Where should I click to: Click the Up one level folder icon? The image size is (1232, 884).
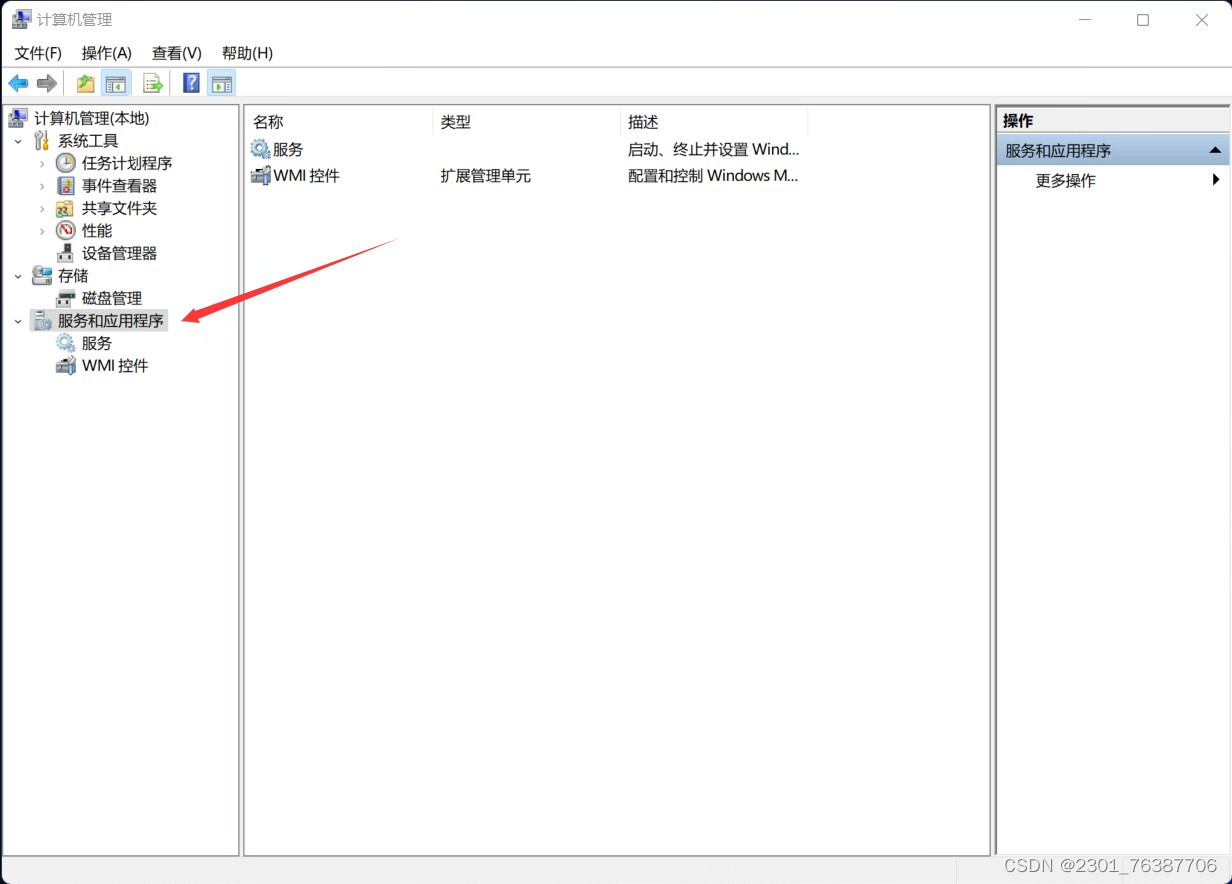pyautogui.click(x=86, y=83)
